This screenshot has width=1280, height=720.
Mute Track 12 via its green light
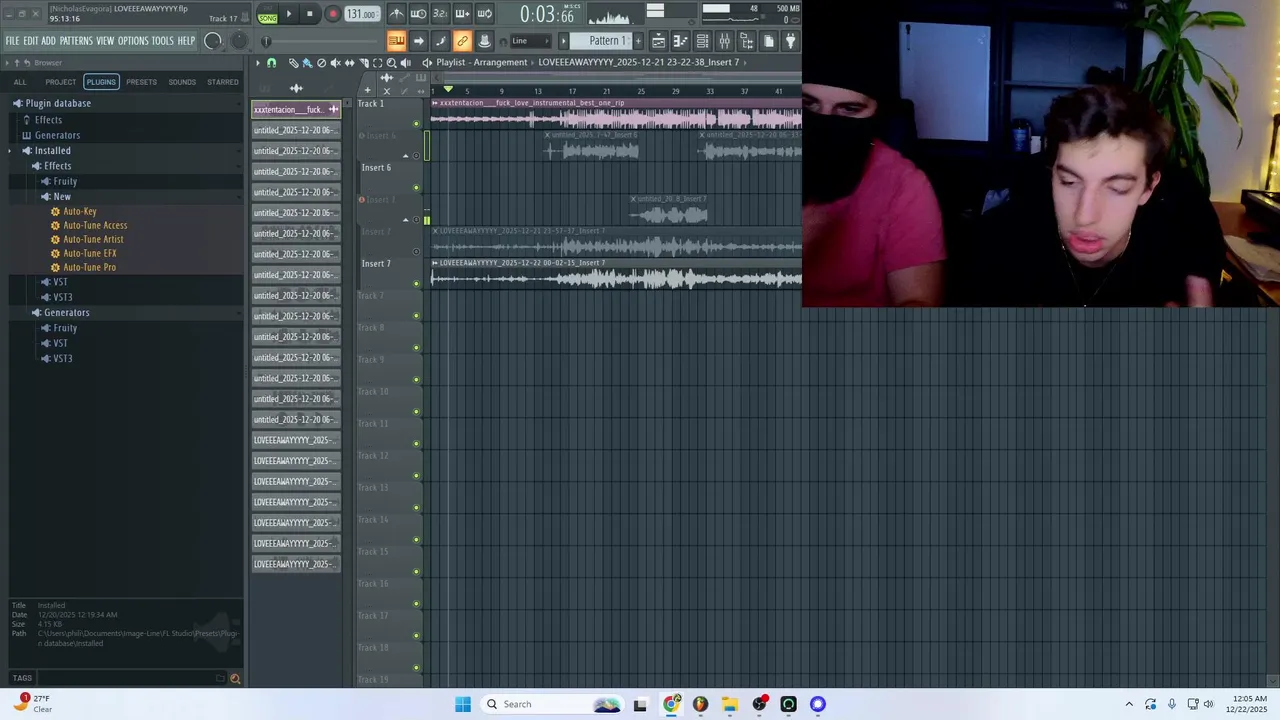click(417, 476)
